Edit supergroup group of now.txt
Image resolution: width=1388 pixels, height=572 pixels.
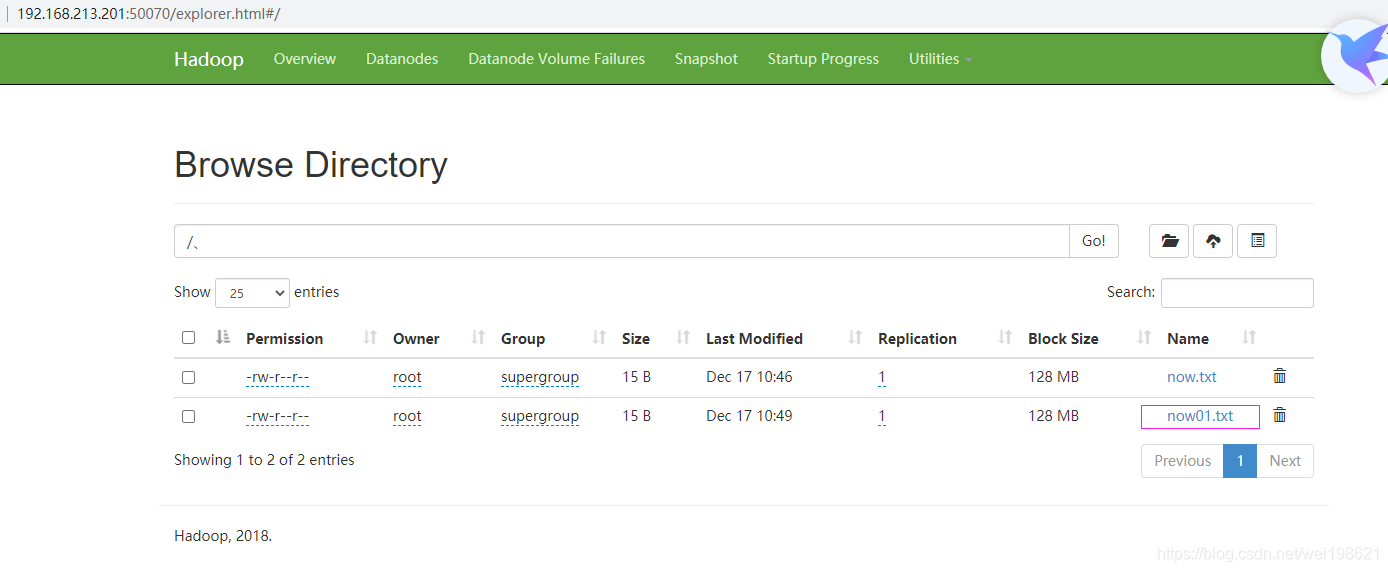540,377
